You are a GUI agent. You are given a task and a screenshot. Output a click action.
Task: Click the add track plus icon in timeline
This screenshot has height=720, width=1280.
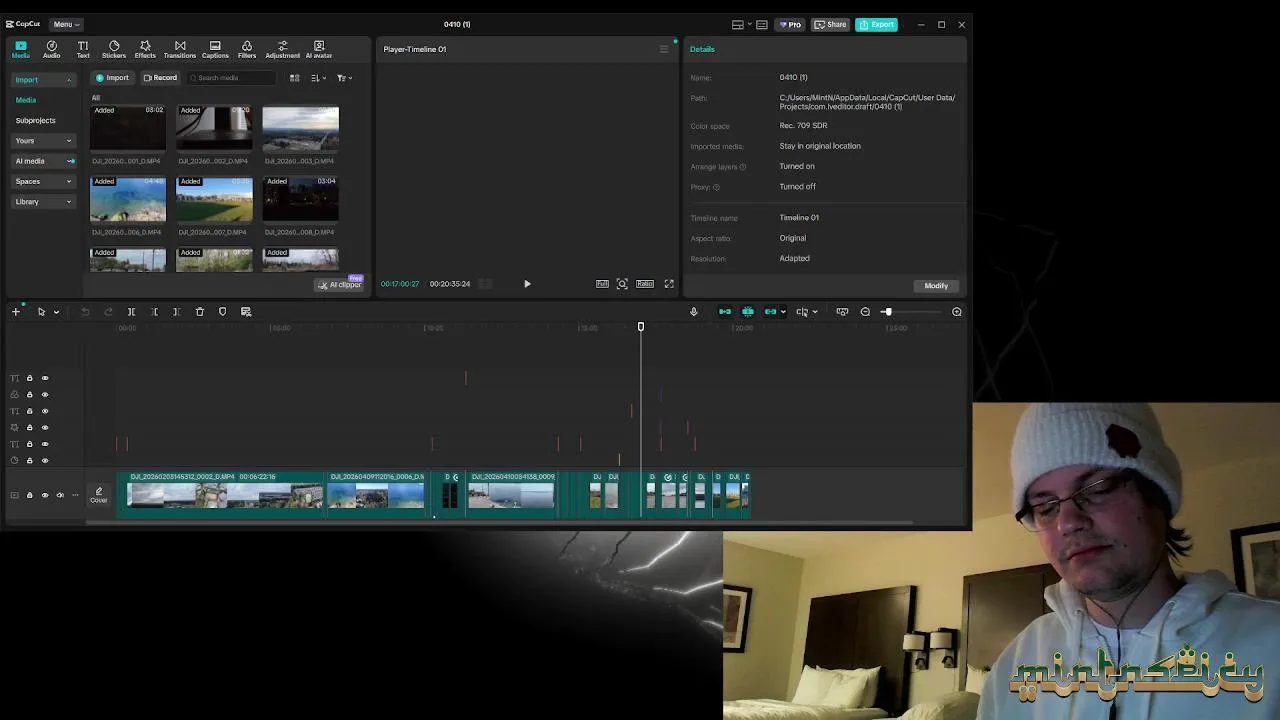click(16, 312)
